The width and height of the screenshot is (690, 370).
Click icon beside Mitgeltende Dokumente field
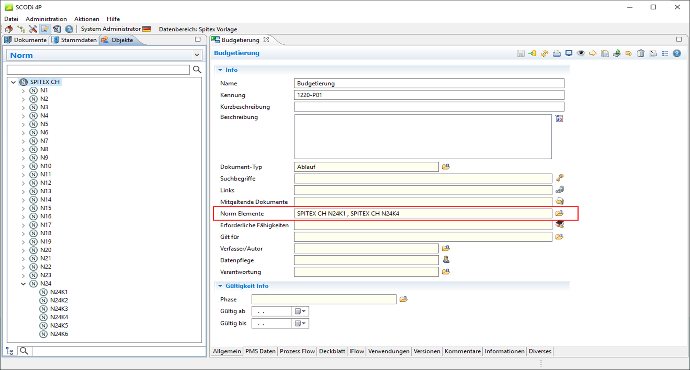pyautogui.click(x=559, y=201)
